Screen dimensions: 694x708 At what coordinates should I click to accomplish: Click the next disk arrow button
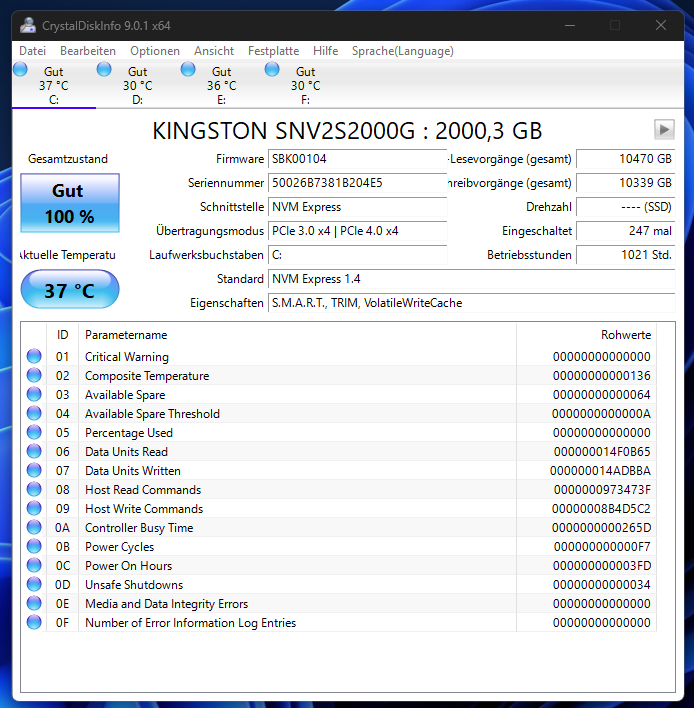664,130
